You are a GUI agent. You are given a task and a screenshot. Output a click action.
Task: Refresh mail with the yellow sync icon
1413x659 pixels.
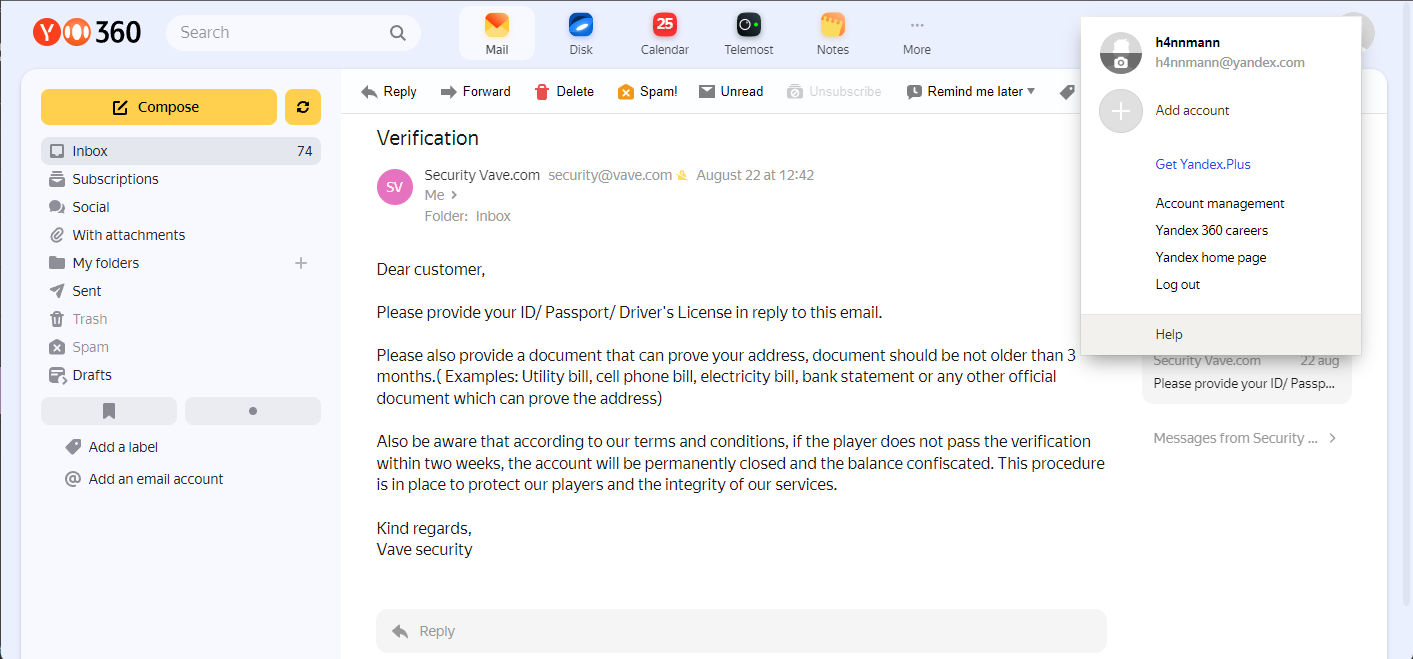pos(303,107)
